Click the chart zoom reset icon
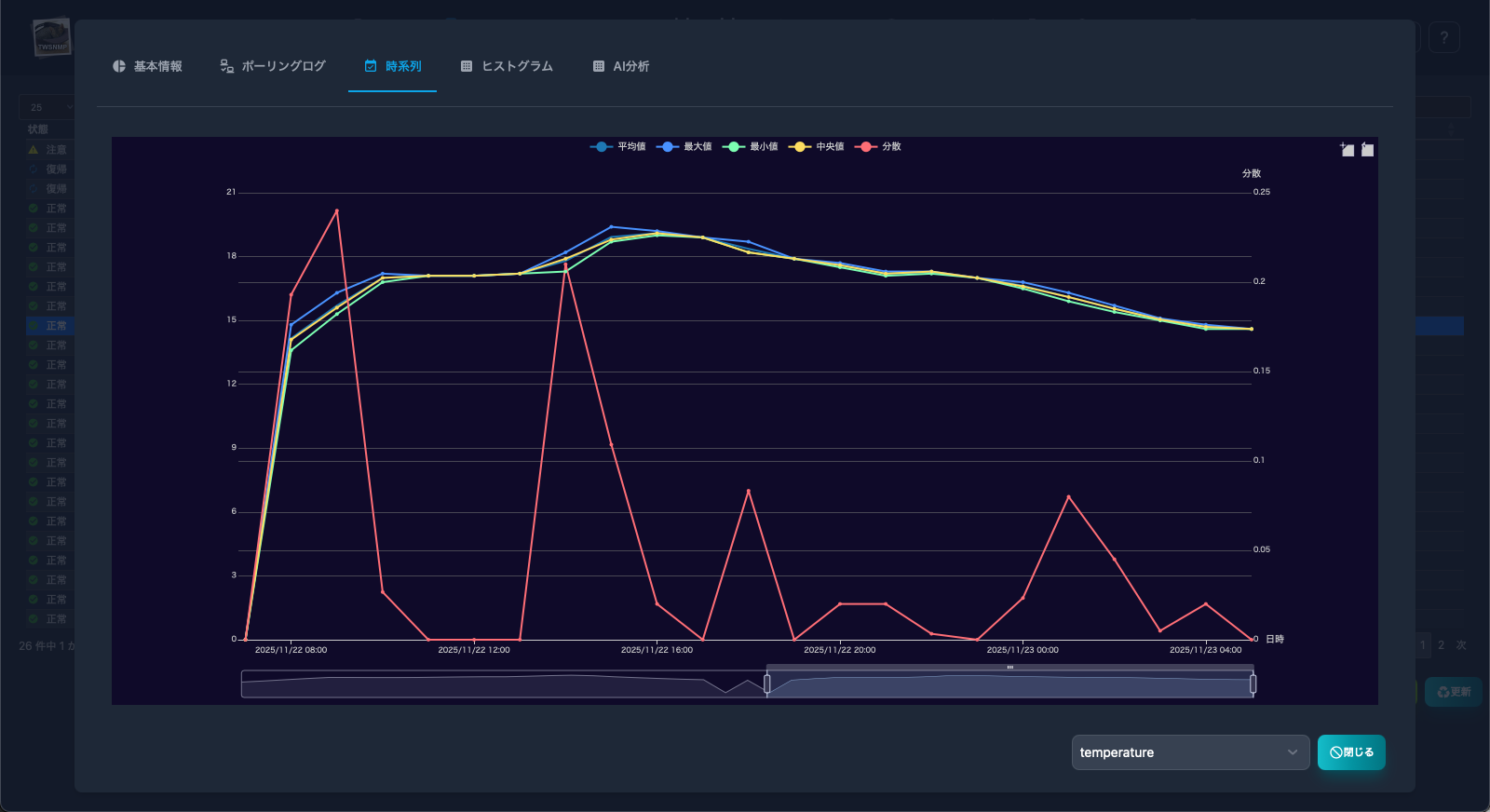The image size is (1490, 812). 1367,149
